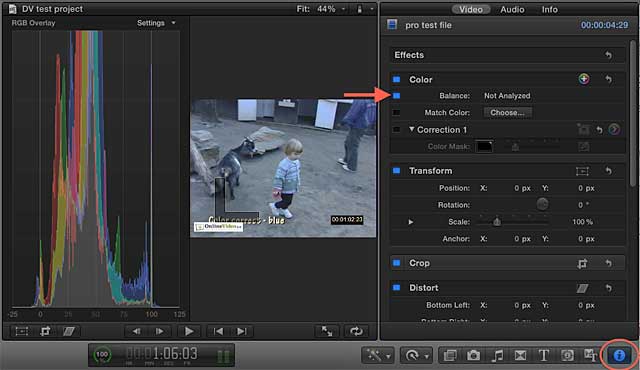Enable the Match Color checkbox

[x=396, y=113]
